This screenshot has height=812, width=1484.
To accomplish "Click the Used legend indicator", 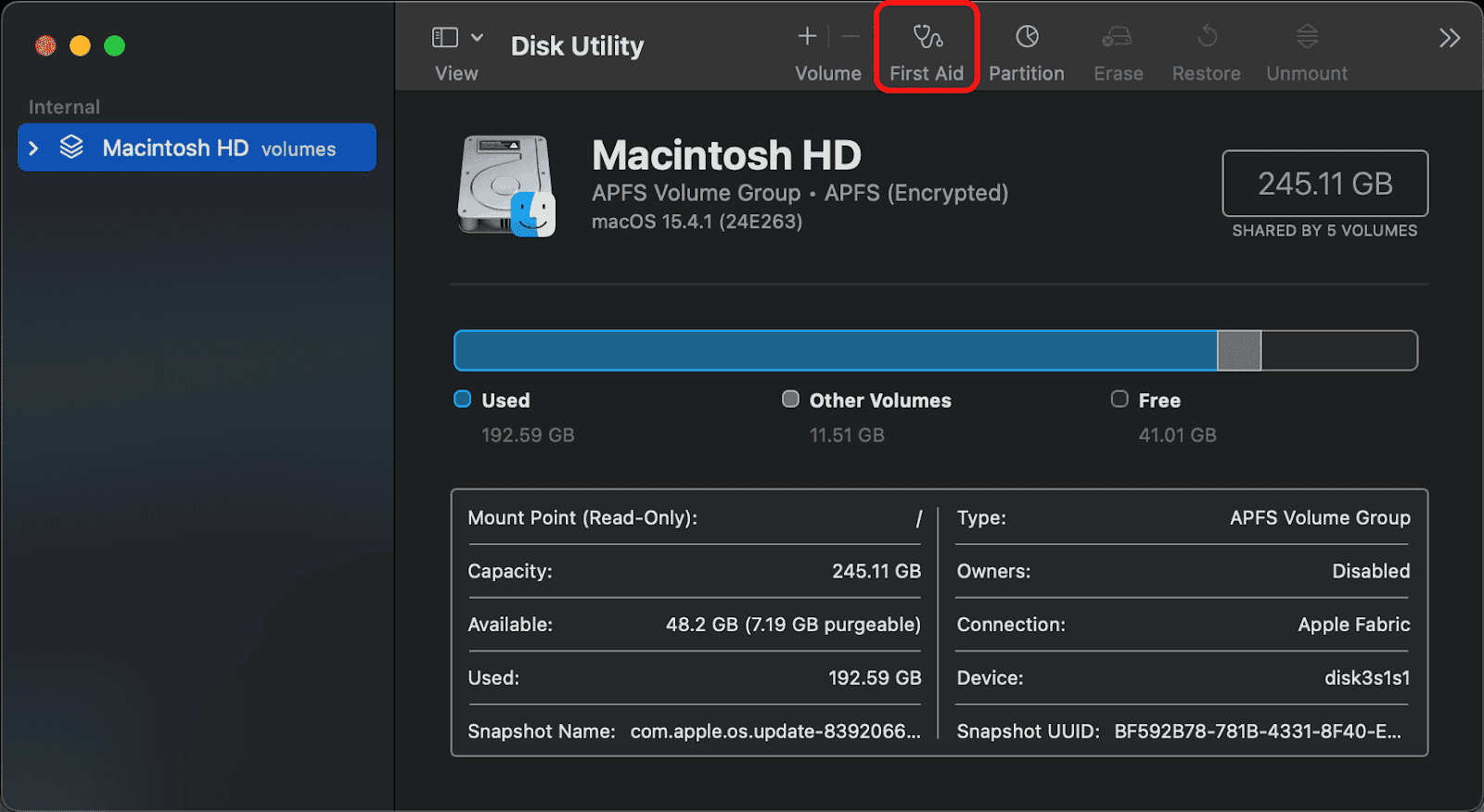I will click(463, 400).
